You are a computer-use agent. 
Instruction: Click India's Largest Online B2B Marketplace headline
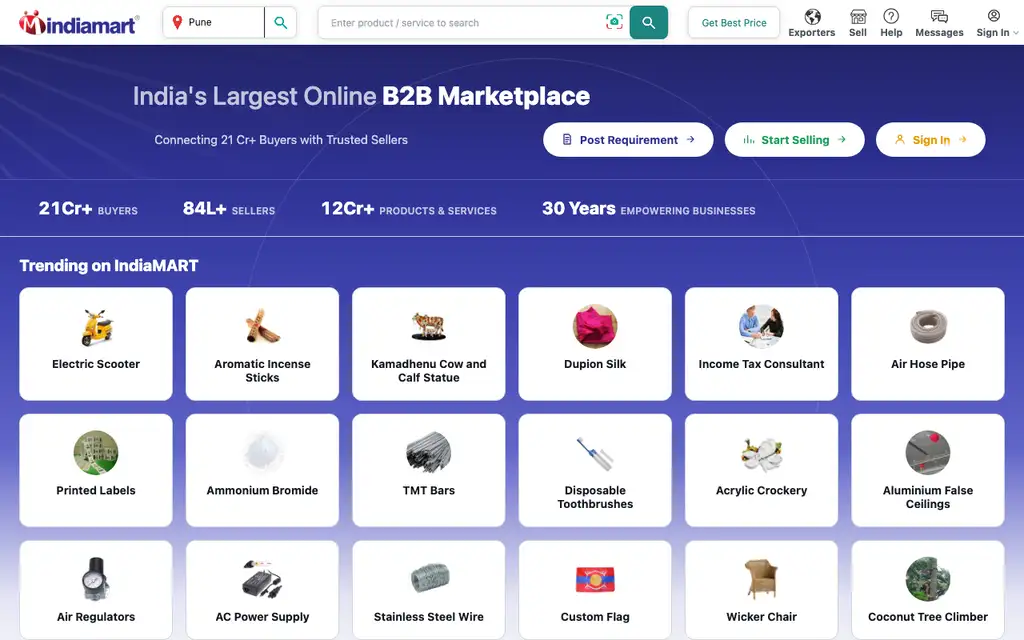pyautogui.click(x=361, y=96)
